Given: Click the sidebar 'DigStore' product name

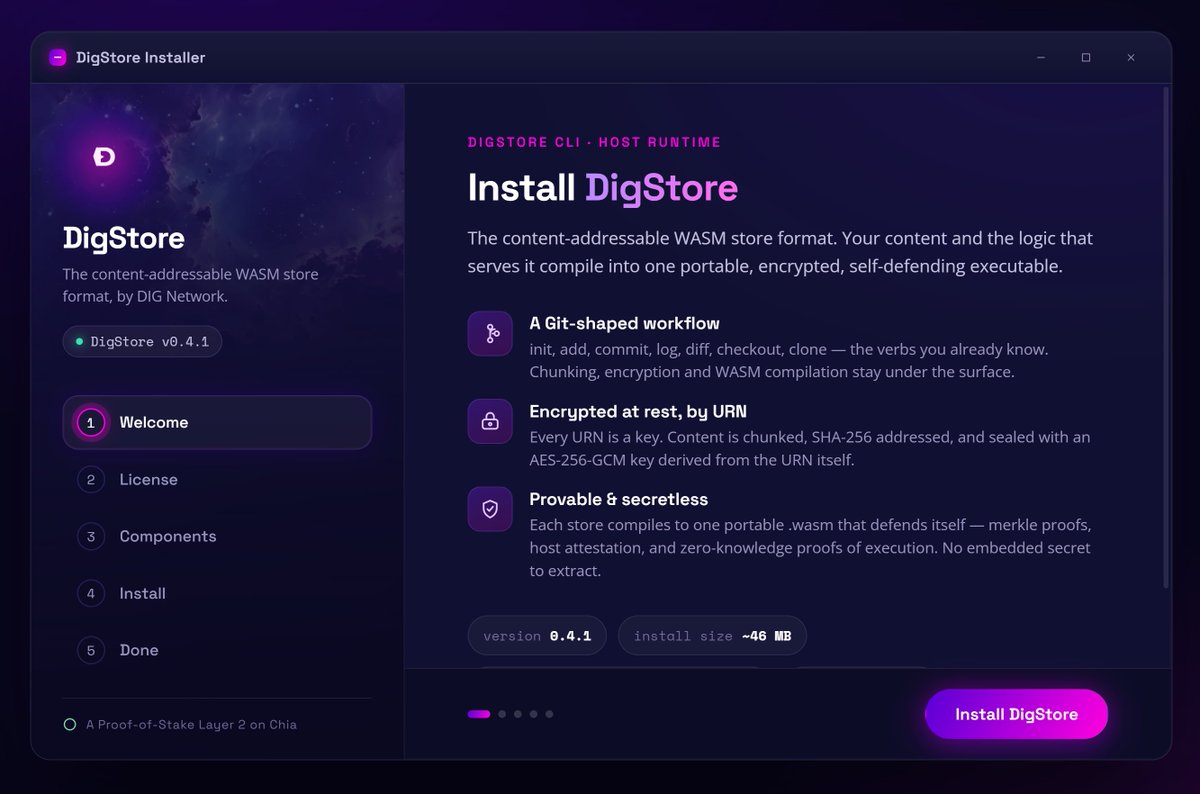Looking at the screenshot, I should point(124,238).
